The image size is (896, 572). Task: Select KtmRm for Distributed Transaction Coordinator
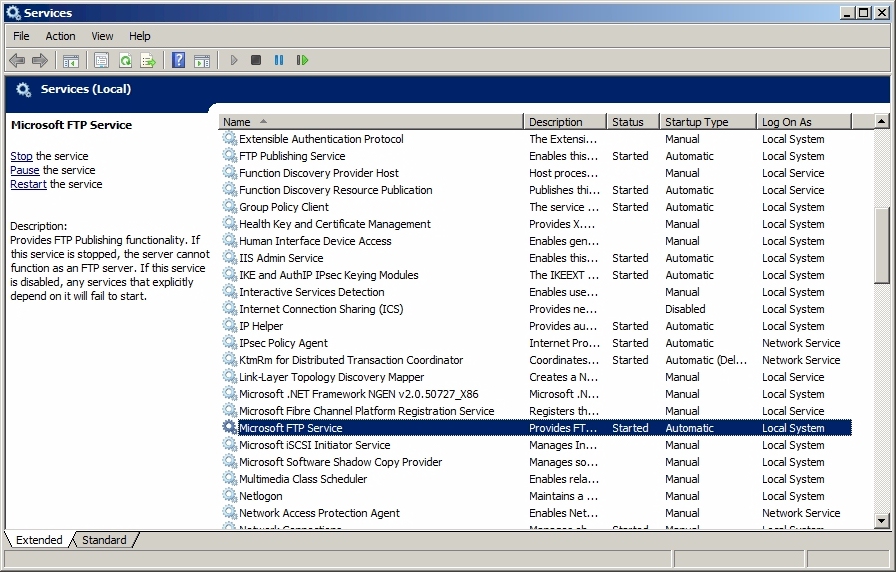click(351, 360)
